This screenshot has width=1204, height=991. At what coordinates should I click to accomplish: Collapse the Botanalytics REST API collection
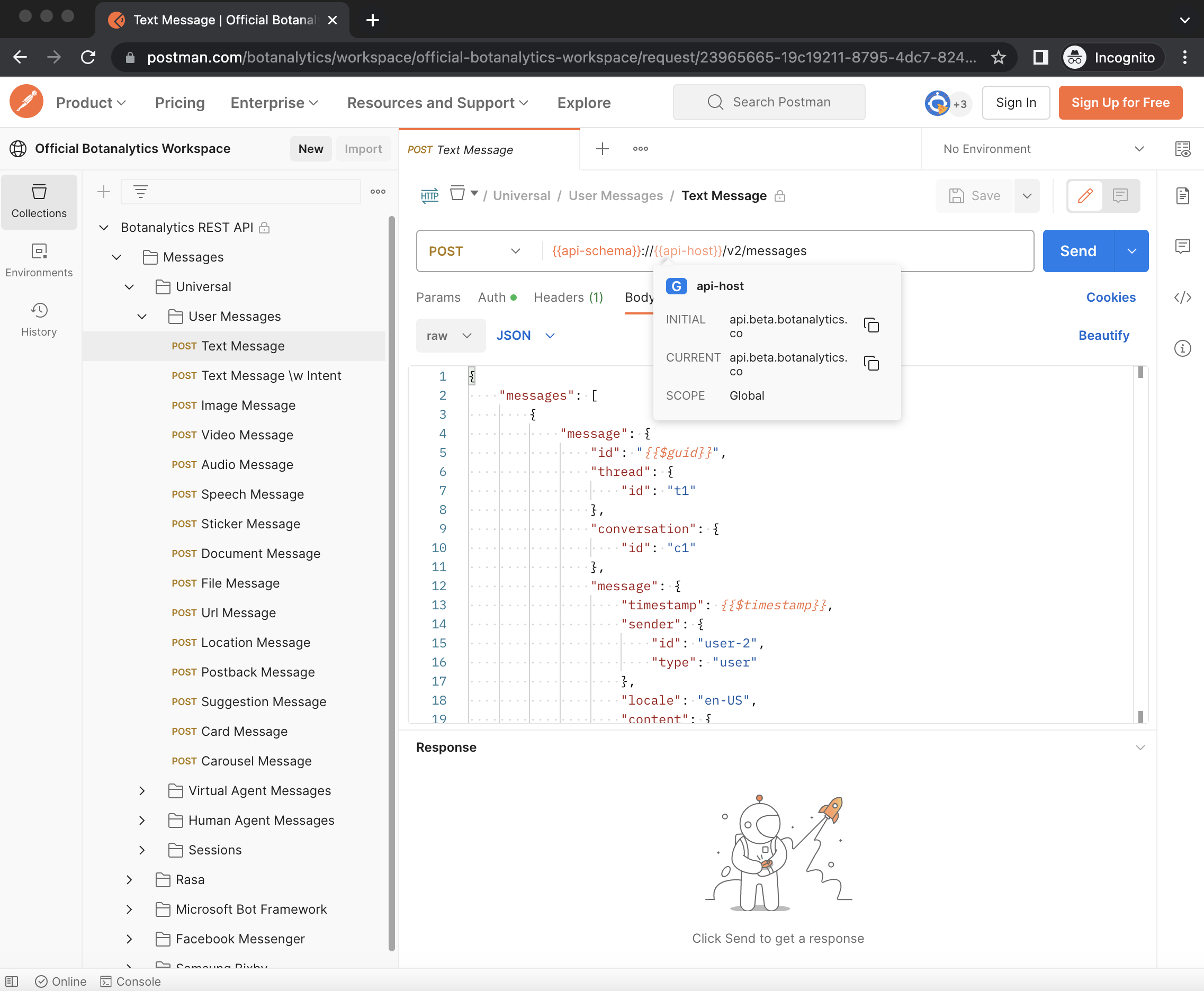click(104, 227)
